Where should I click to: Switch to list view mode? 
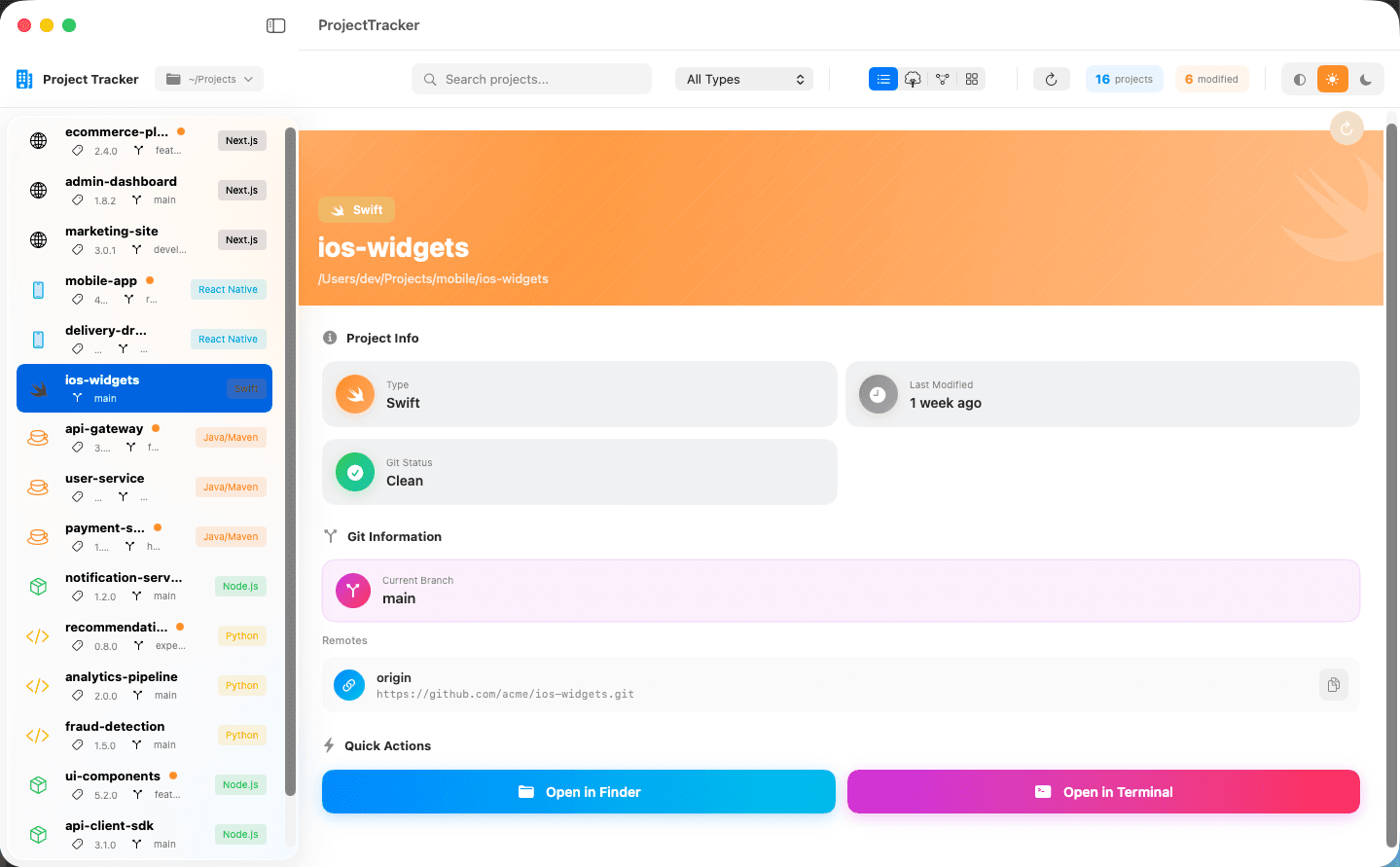coord(882,80)
